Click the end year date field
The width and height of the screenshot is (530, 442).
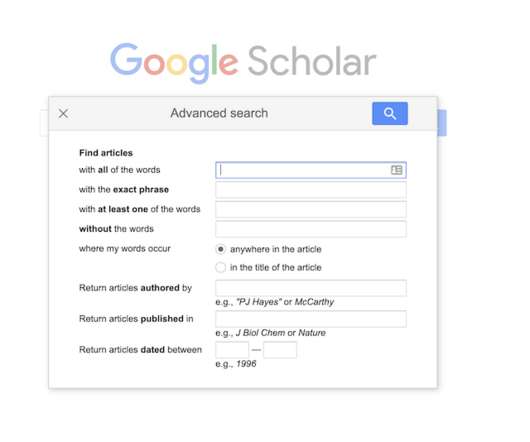(x=280, y=350)
